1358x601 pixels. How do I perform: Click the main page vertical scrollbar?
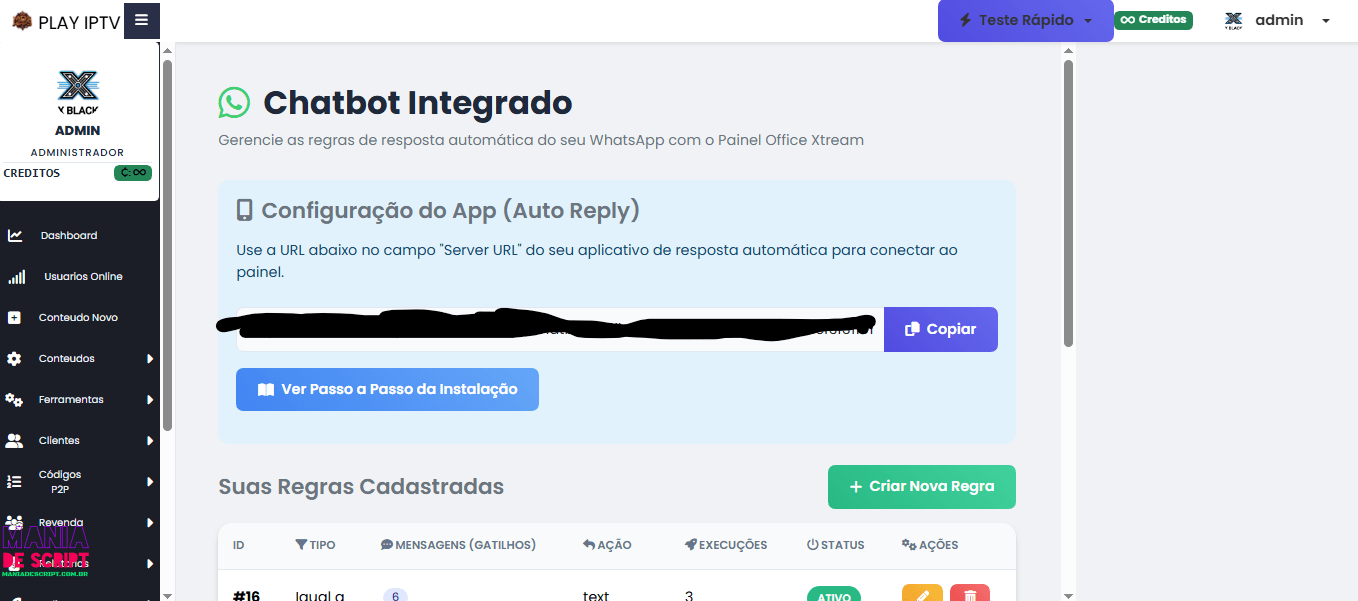[1068, 203]
